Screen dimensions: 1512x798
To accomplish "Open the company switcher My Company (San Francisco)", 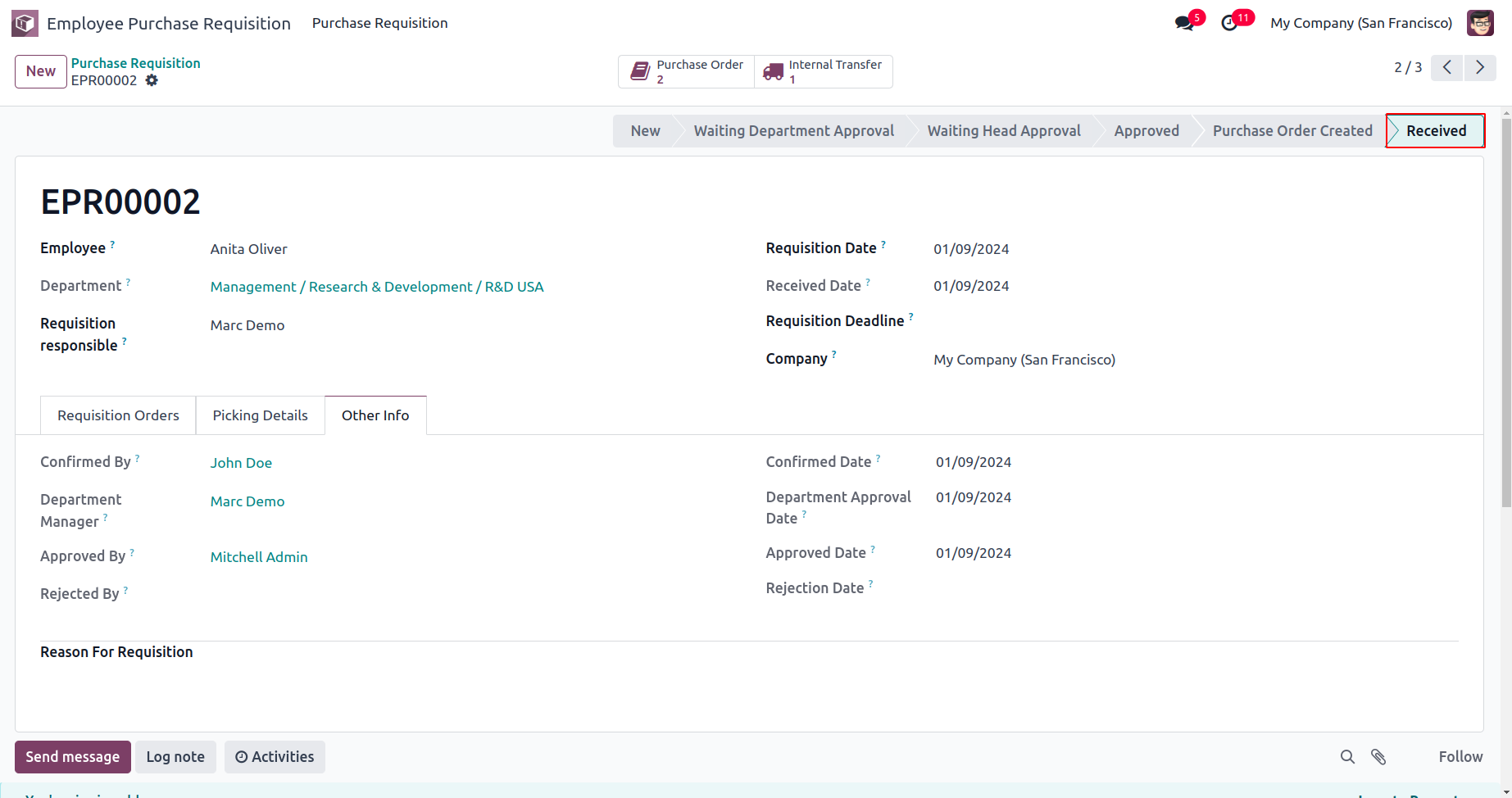I will 1361,23.
